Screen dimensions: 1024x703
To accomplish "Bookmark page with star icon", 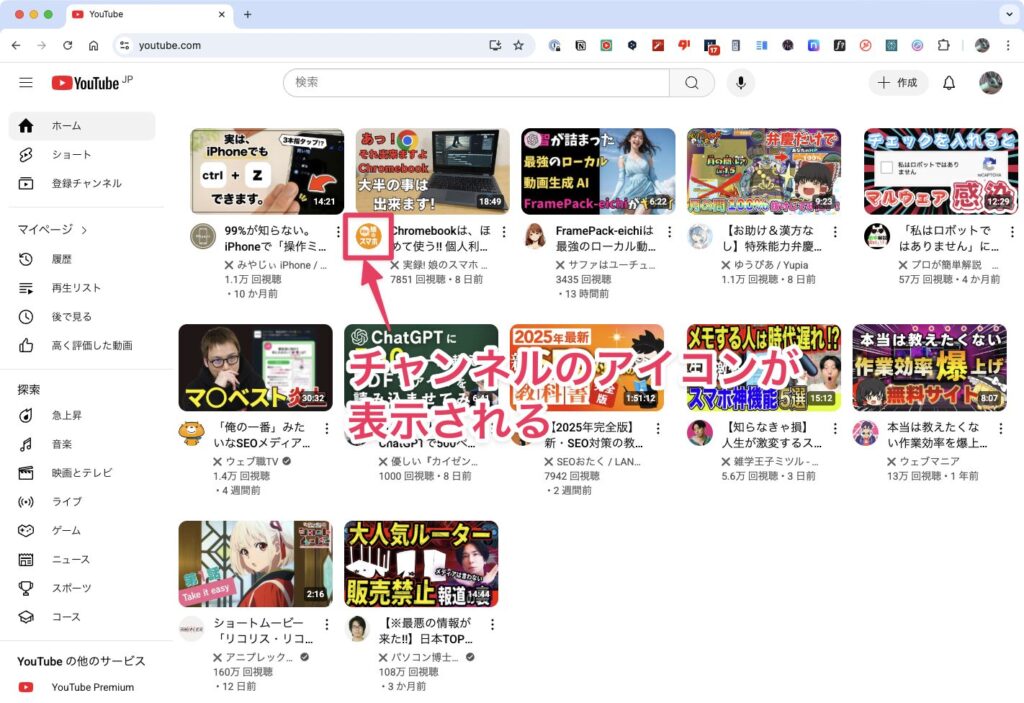I will [519, 45].
